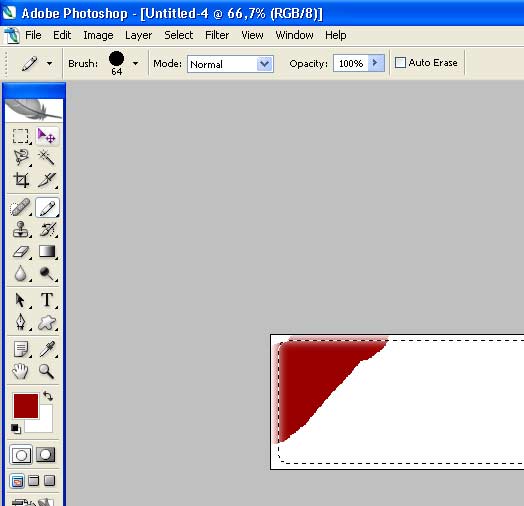Screen dimensions: 524x506
Task: Swap foreground and background colors
Action: pos(48,396)
